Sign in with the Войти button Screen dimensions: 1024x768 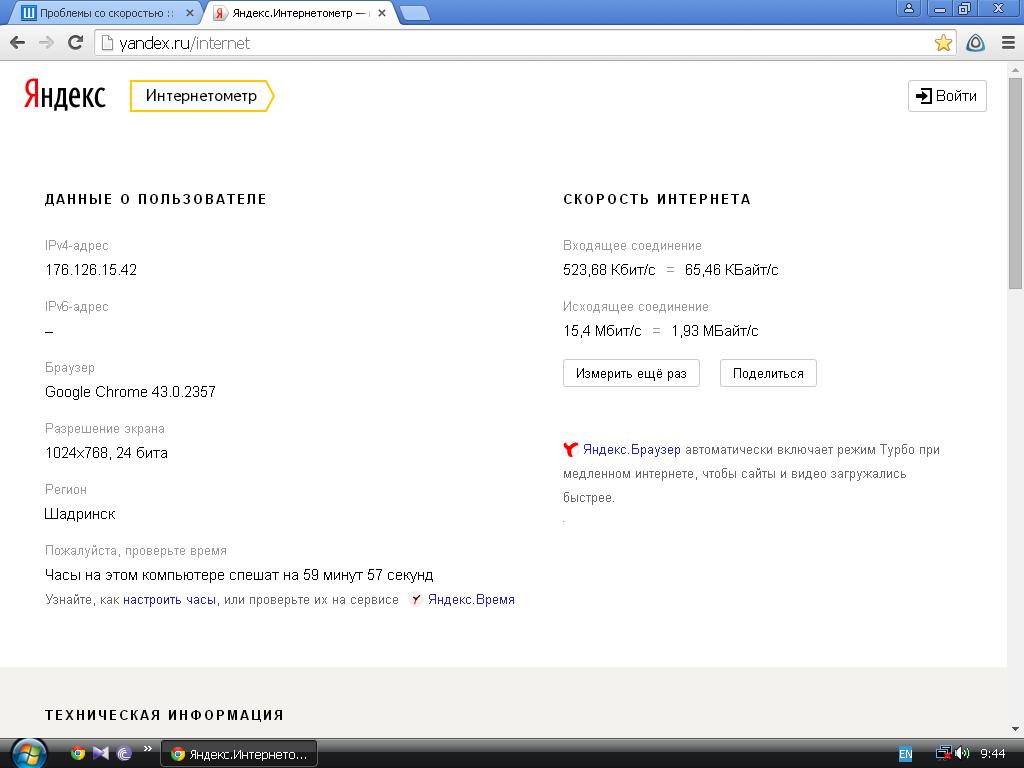click(947, 96)
